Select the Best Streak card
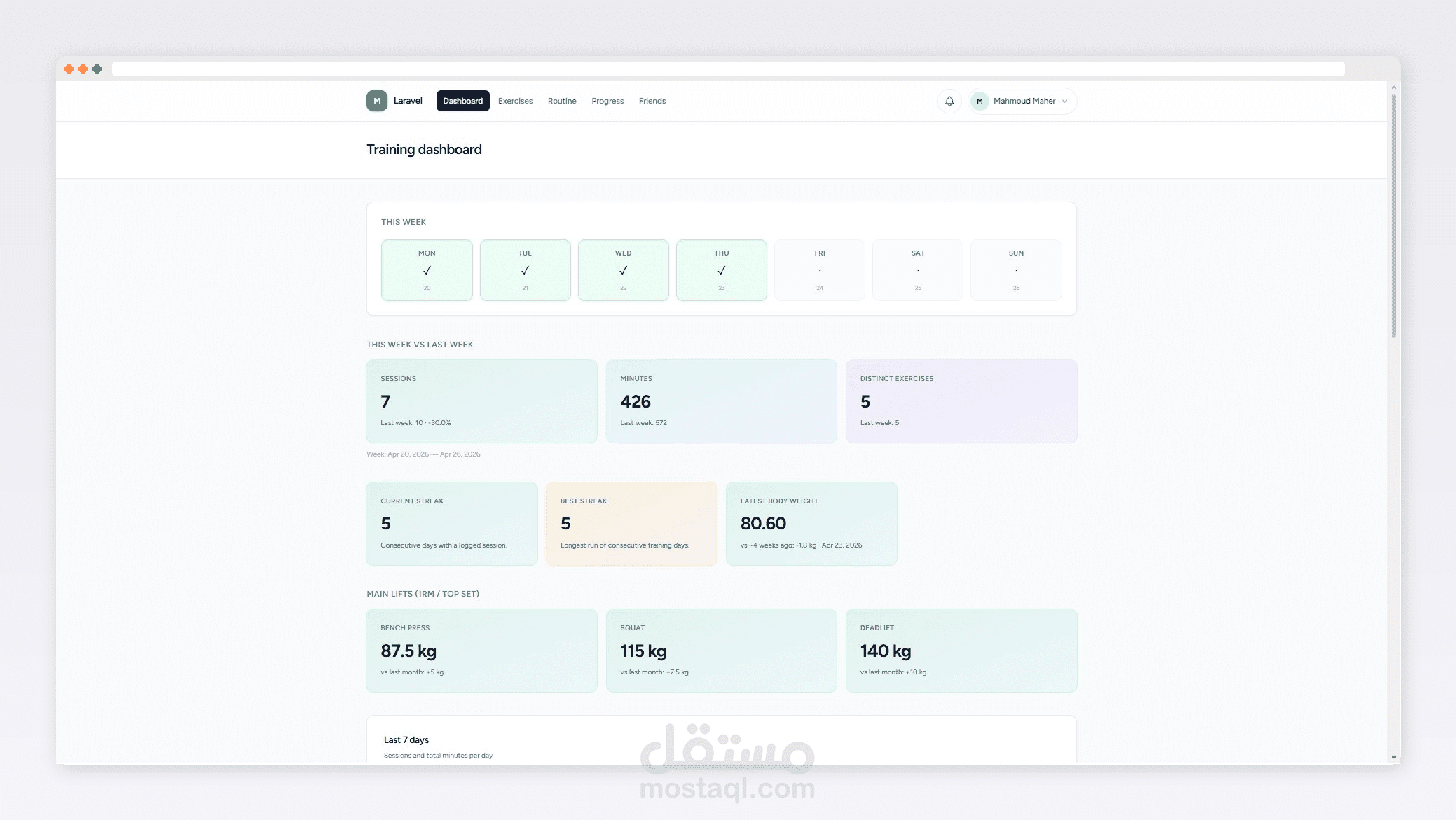1456x820 pixels. tap(631, 523)
